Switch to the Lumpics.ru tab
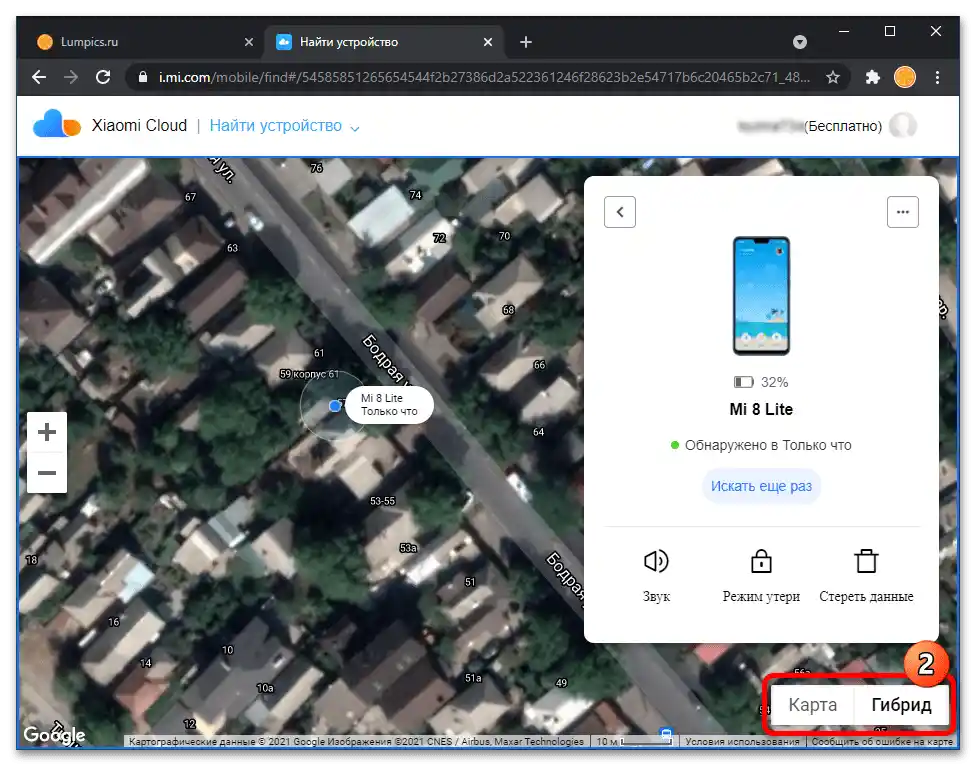 click(145, 42)
